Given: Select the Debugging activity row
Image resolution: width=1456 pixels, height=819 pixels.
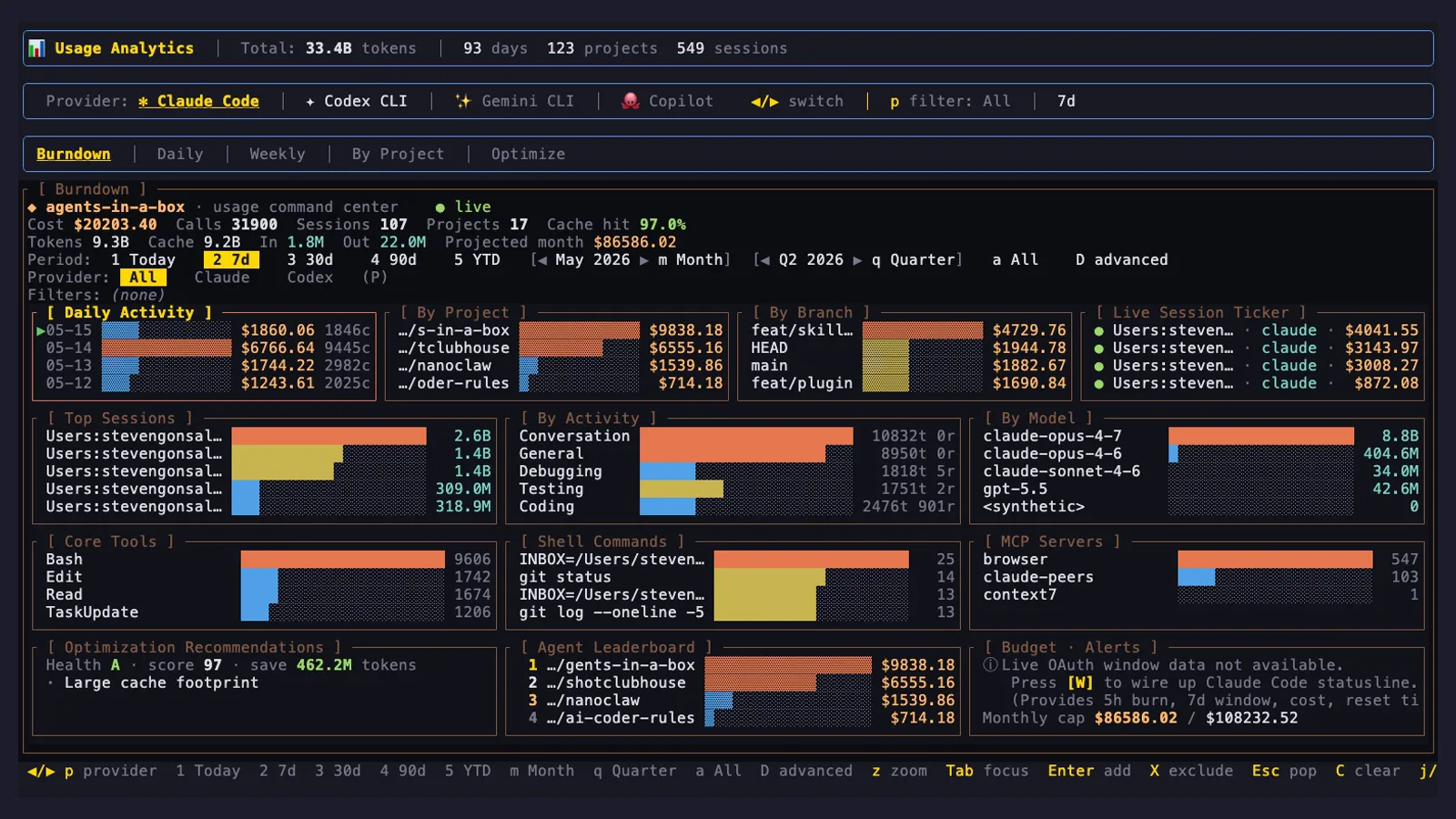Looking at the screenshot, I should tap(736, 471).
